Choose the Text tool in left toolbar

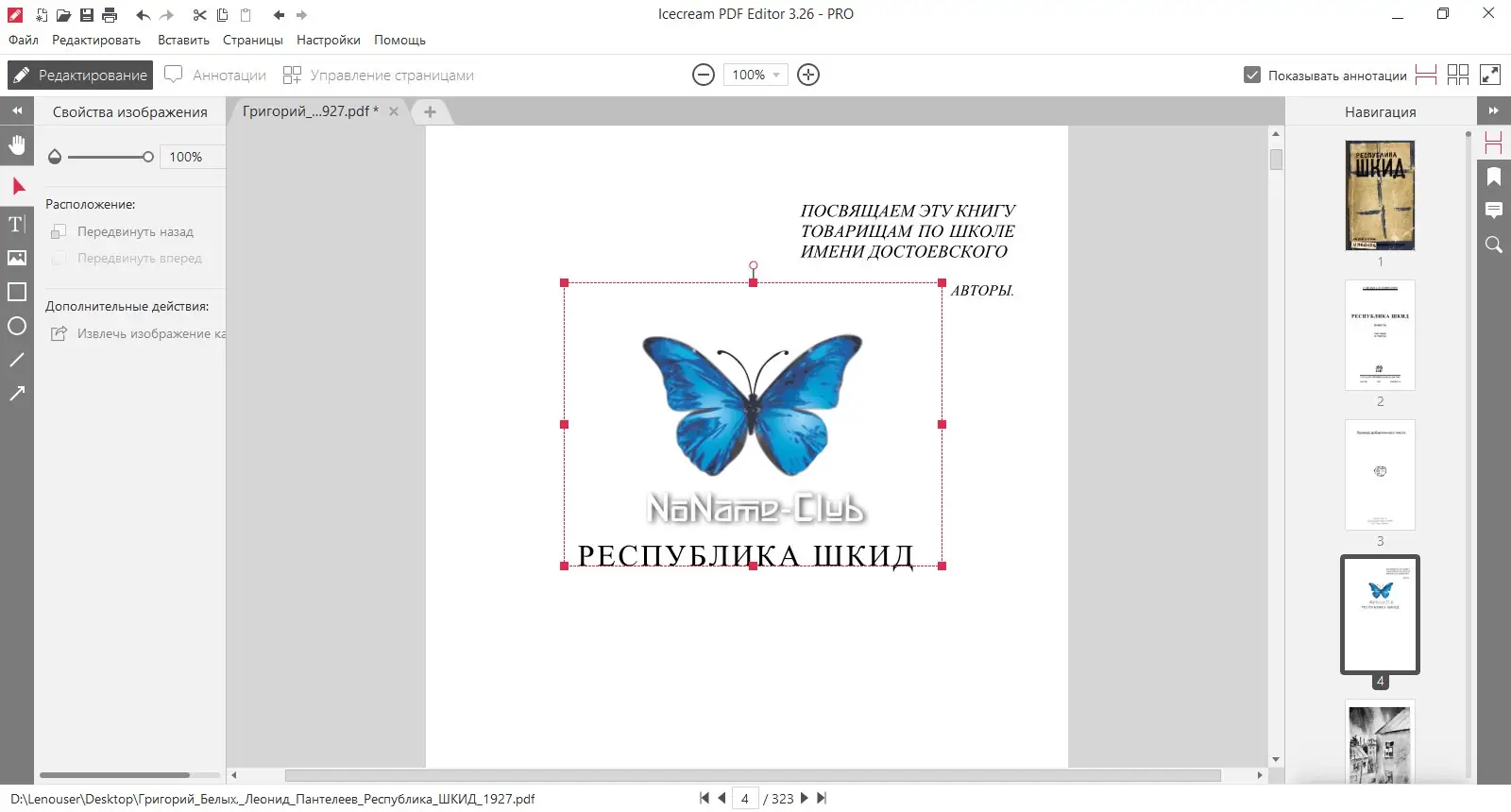tap(17, 224)
